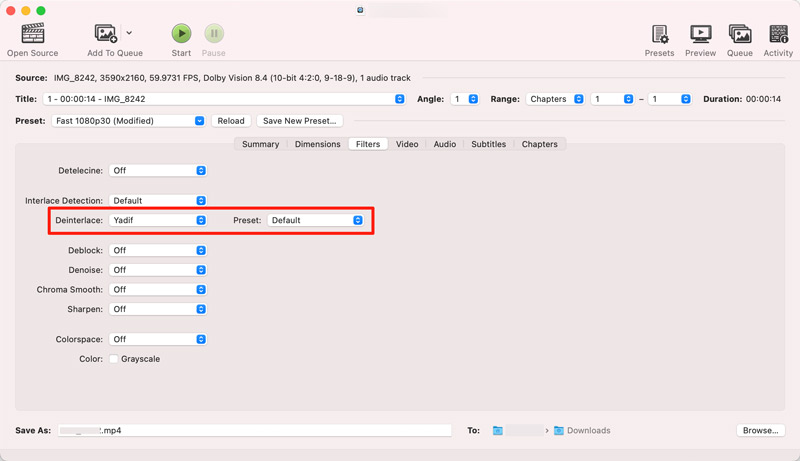Click the Open Source clapperboard icon
Image resolution: width=800 pixels, height=461 pixels.
[x=32, y=35]
